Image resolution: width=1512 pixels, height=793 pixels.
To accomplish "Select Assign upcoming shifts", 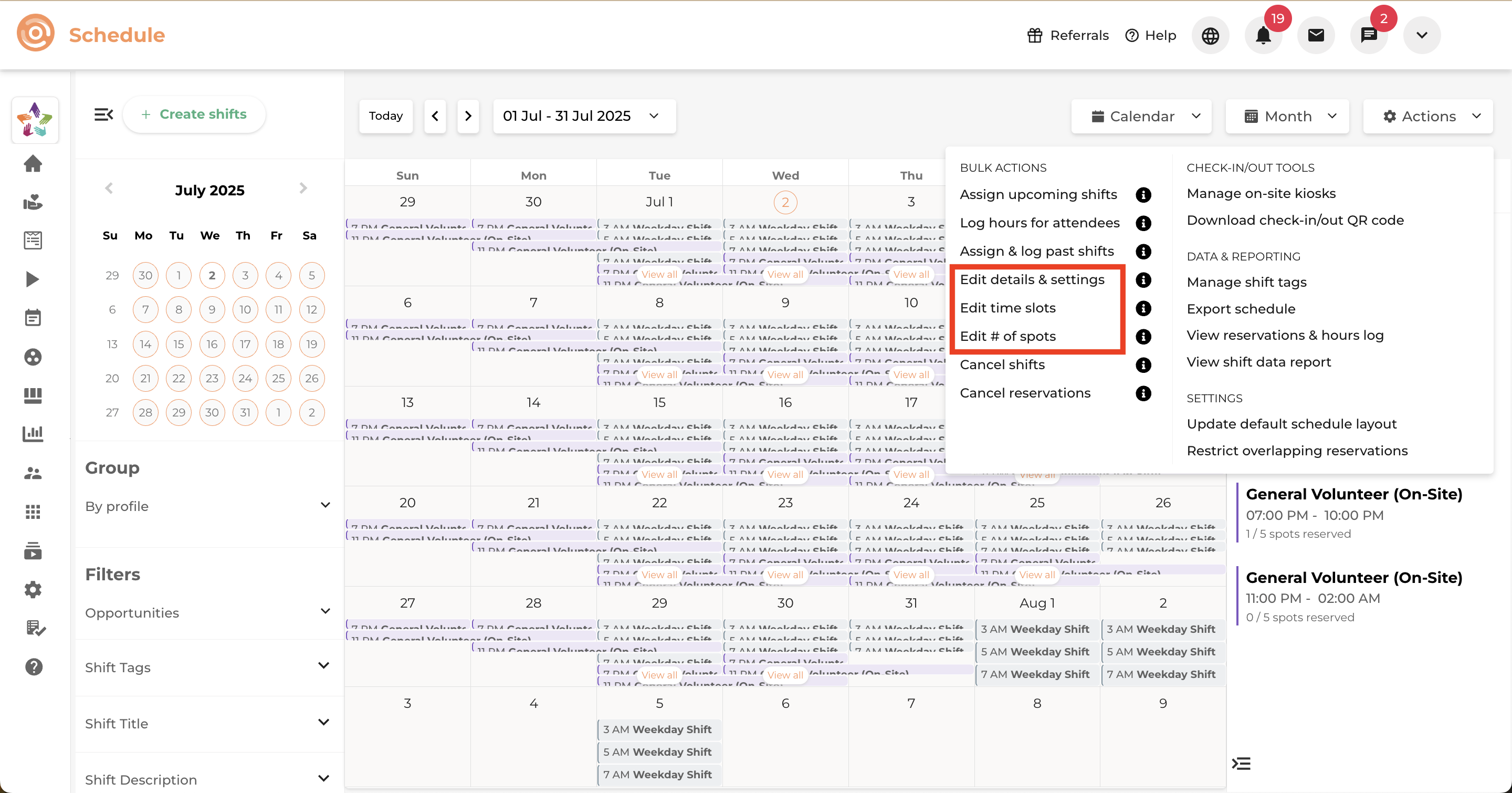I will tap(1038, 194).
